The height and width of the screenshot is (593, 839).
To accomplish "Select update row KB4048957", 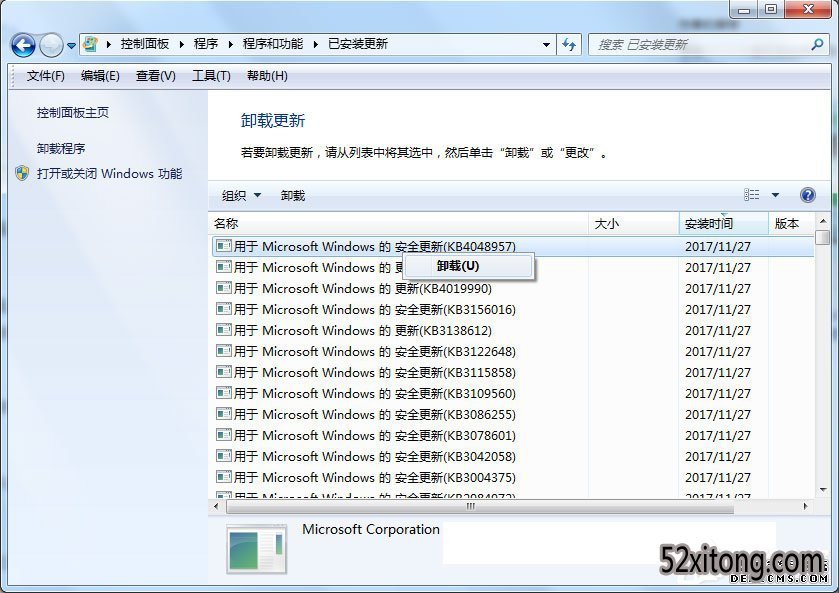I will pyautogui.click(x=513, y=247).
